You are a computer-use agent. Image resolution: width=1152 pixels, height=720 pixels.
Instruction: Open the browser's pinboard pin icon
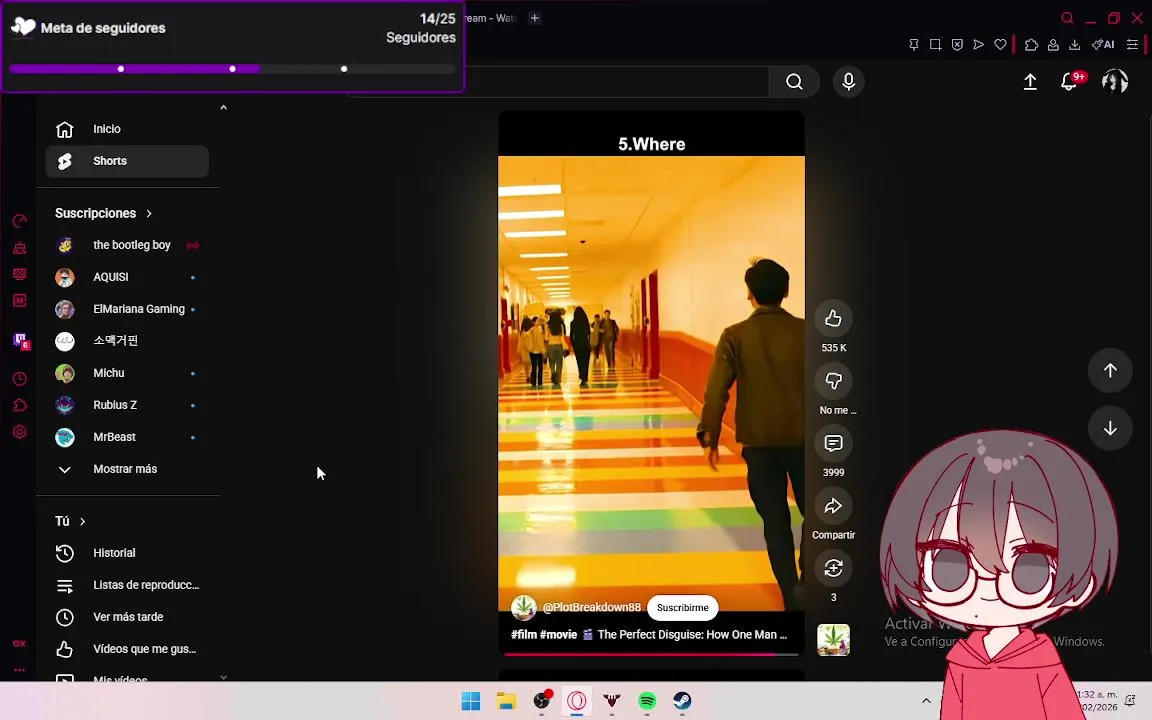pyautogui.click(x=914, y=45)
